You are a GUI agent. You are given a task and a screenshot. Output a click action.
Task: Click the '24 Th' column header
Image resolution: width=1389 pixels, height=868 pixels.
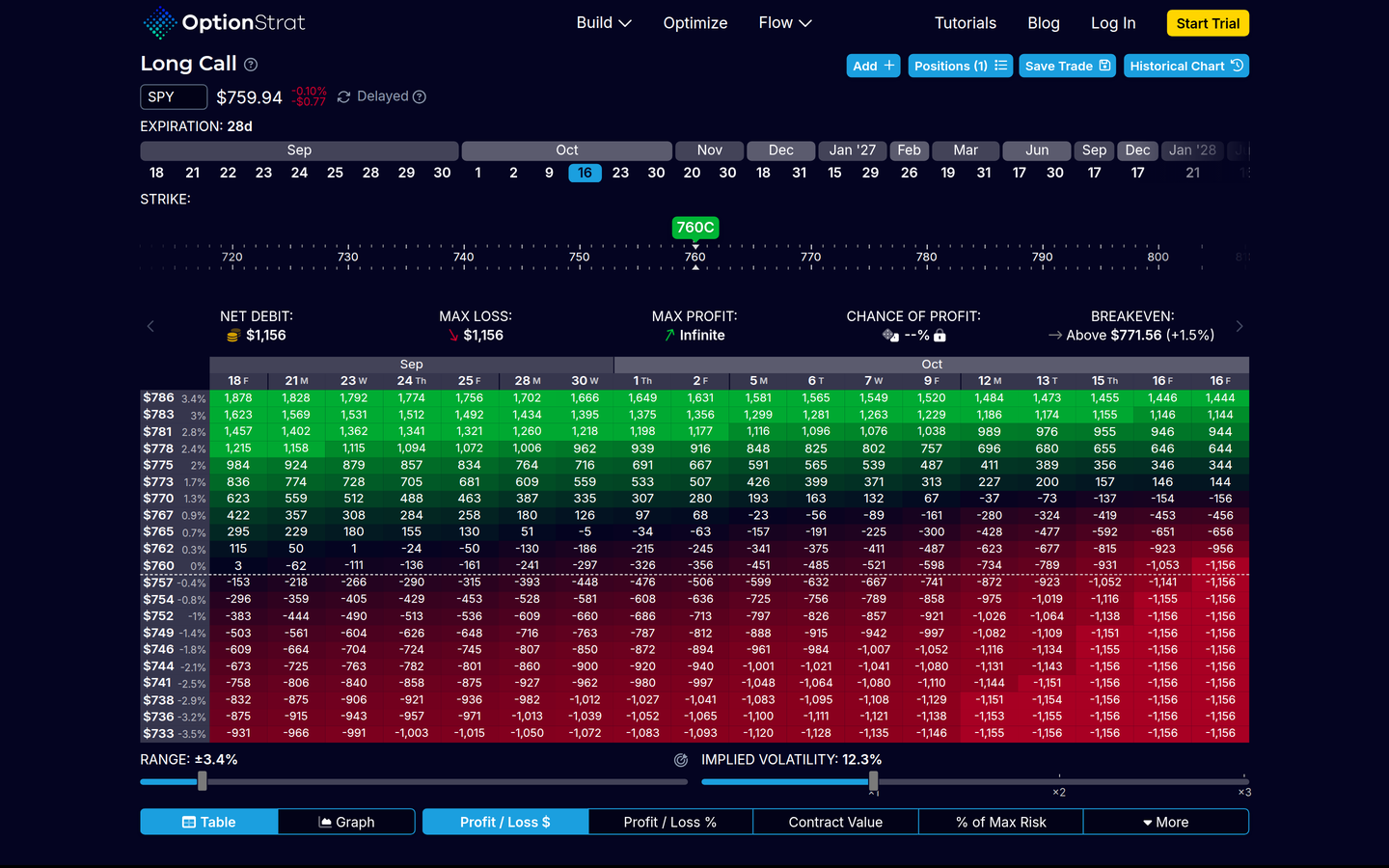point(412,381)
